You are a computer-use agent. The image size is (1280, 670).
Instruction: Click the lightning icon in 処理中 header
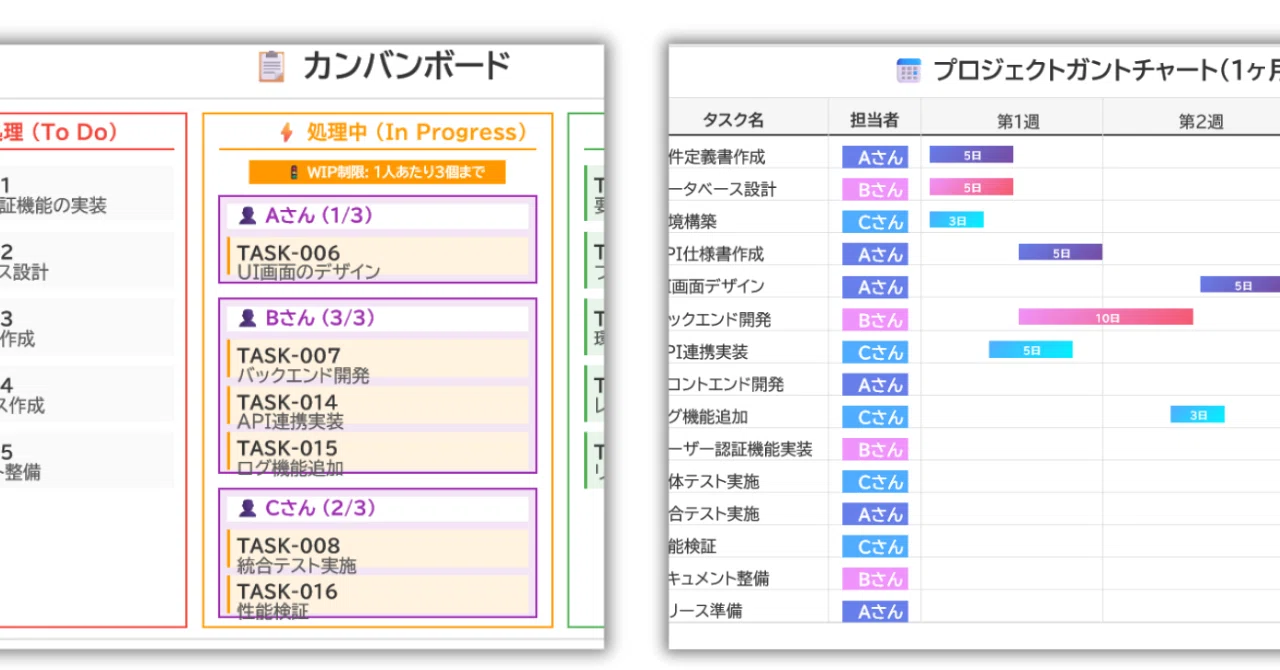286,132
